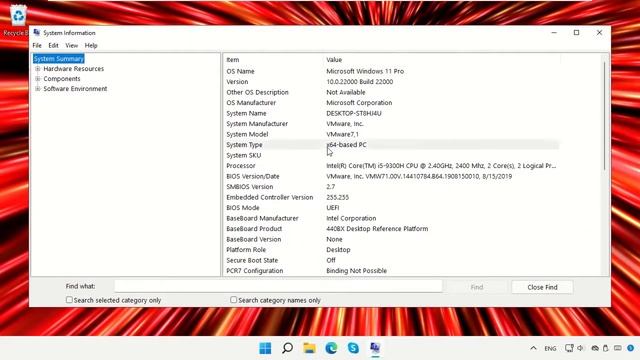Expand Components node
This screenshot has height=360, width=640.
[x=38, y=79]
